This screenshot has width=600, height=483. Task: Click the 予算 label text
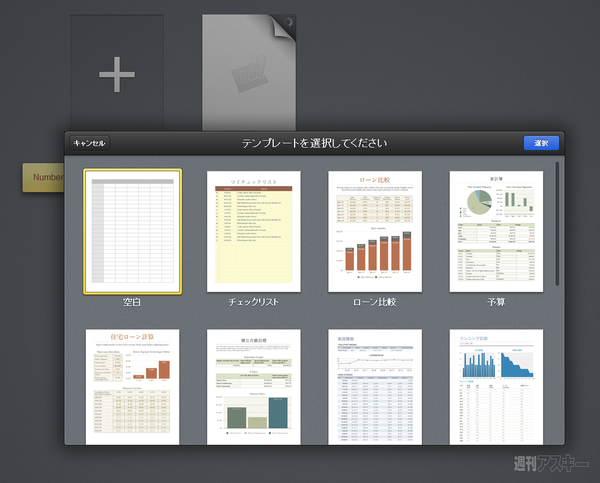tap(496, 302)
